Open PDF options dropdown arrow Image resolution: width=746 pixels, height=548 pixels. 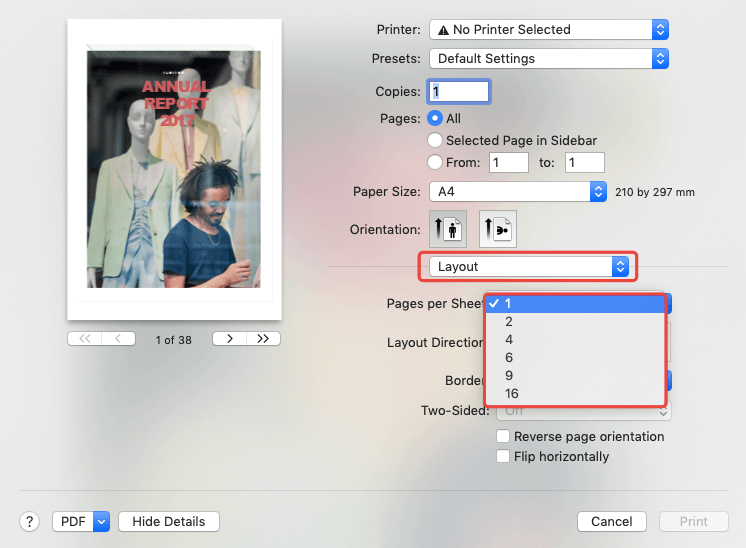101,521
